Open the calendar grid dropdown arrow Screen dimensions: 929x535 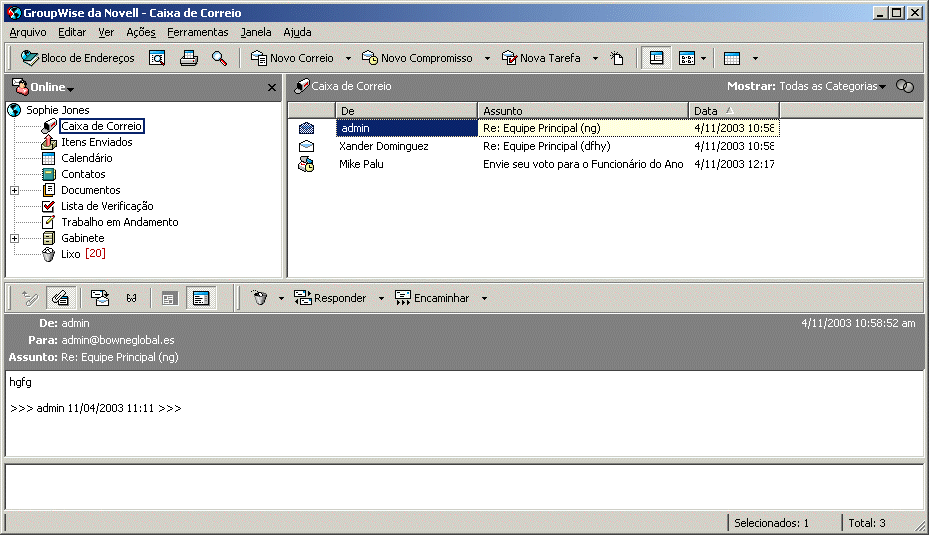click(x=755, y=58)
